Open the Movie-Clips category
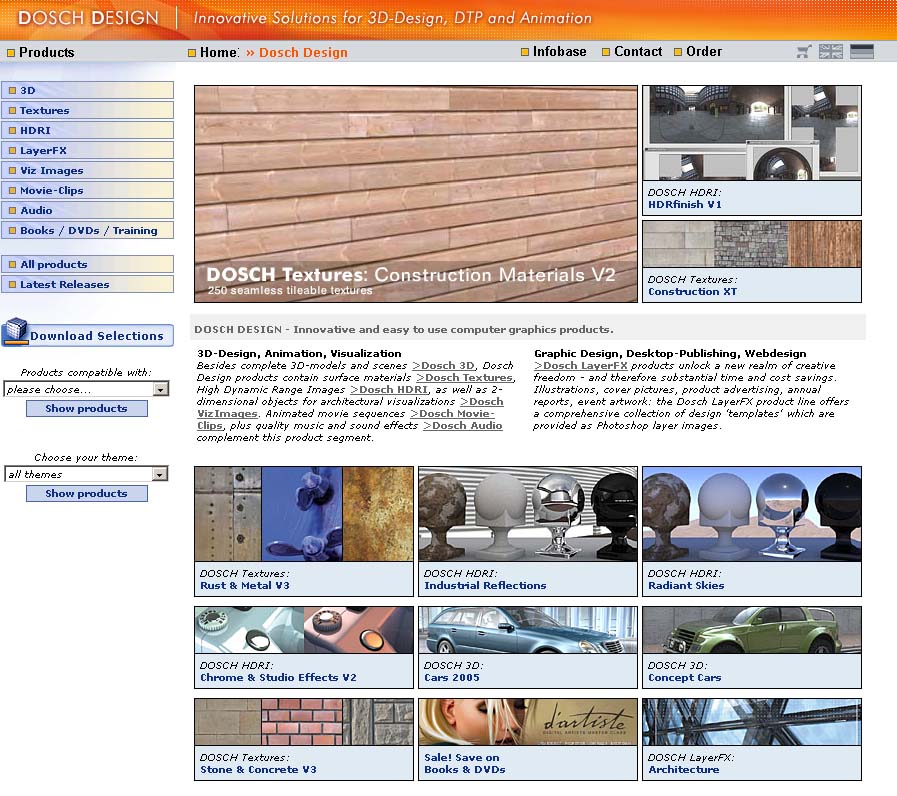Image resolution: width=897 pixels, height=796 pixels. pyautogui.click(x=88, y=191)
